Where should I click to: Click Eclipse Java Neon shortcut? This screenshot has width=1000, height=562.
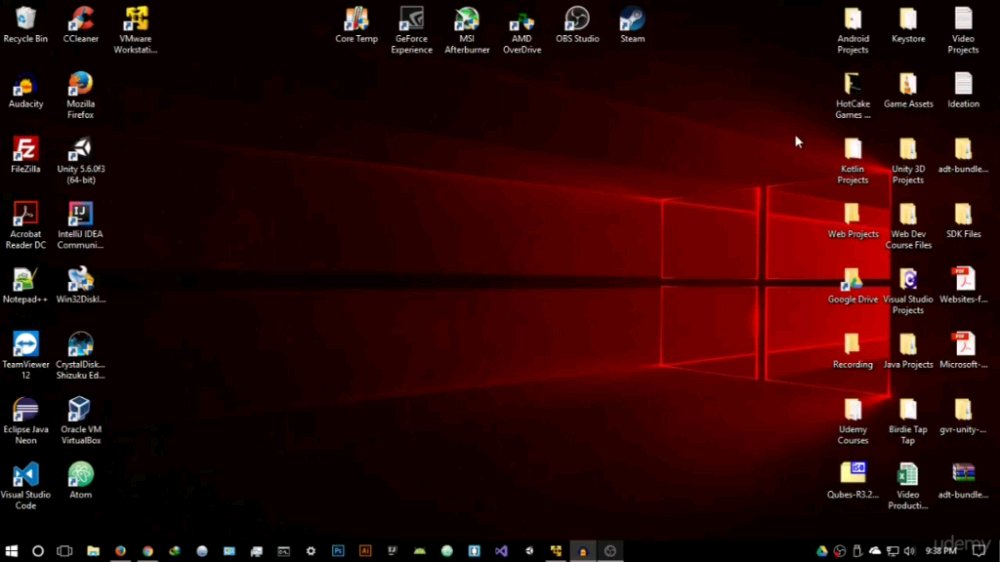pos(26,421)
